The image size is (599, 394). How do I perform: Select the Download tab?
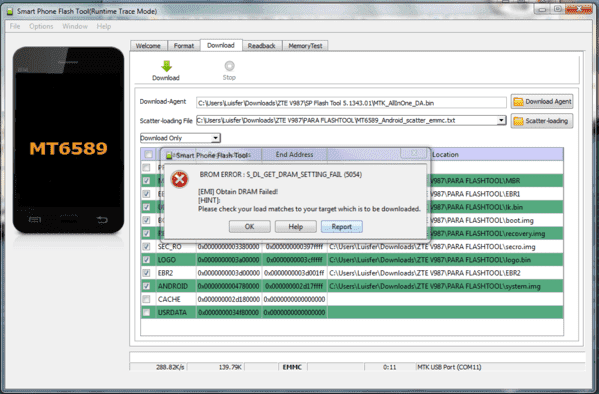click(x=221, y=45)
